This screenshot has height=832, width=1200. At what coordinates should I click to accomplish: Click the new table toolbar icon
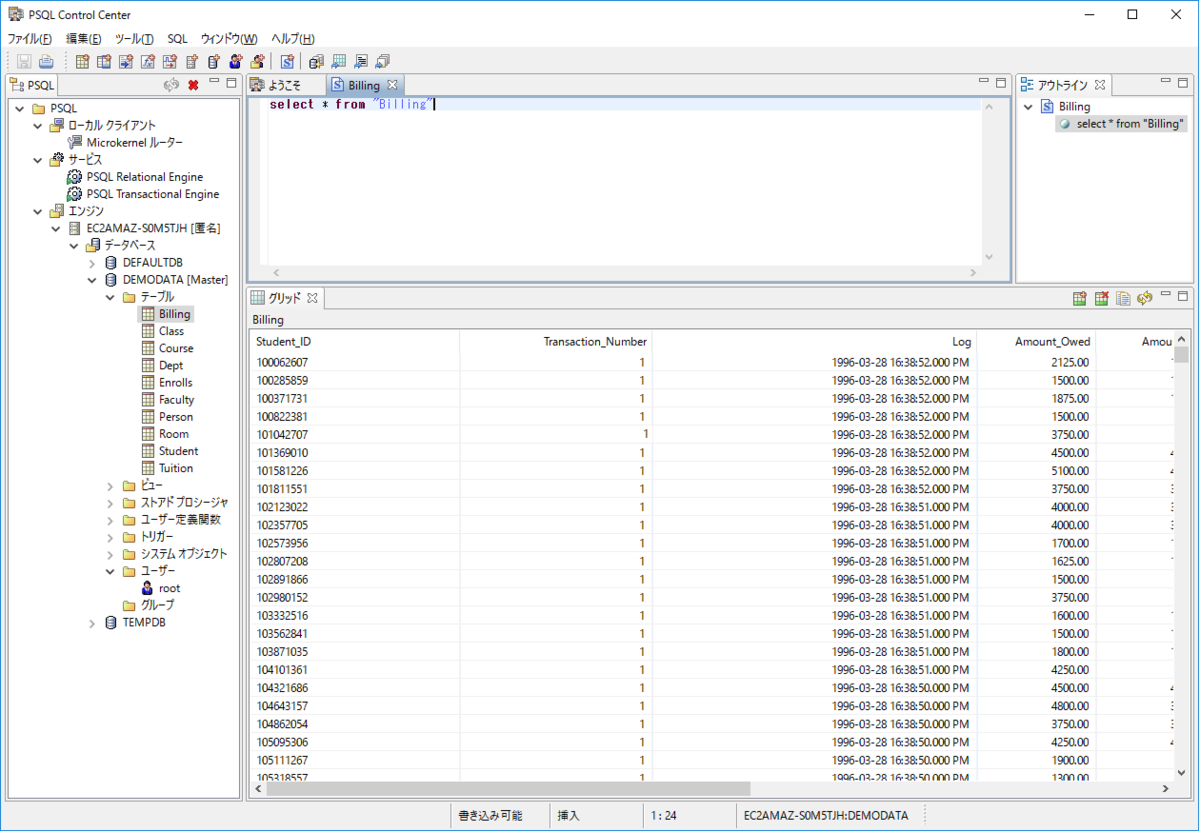pos(82,62)
